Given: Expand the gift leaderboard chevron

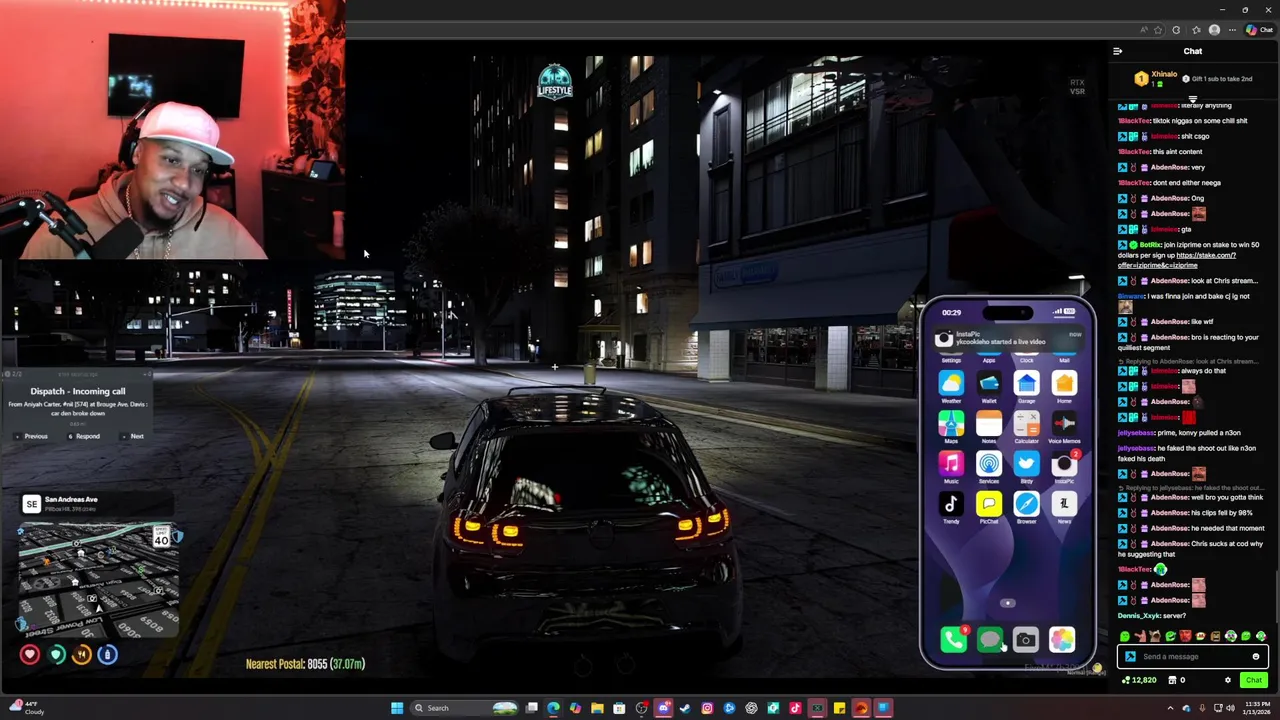Looking at the screenshot, I should 1192,99.
